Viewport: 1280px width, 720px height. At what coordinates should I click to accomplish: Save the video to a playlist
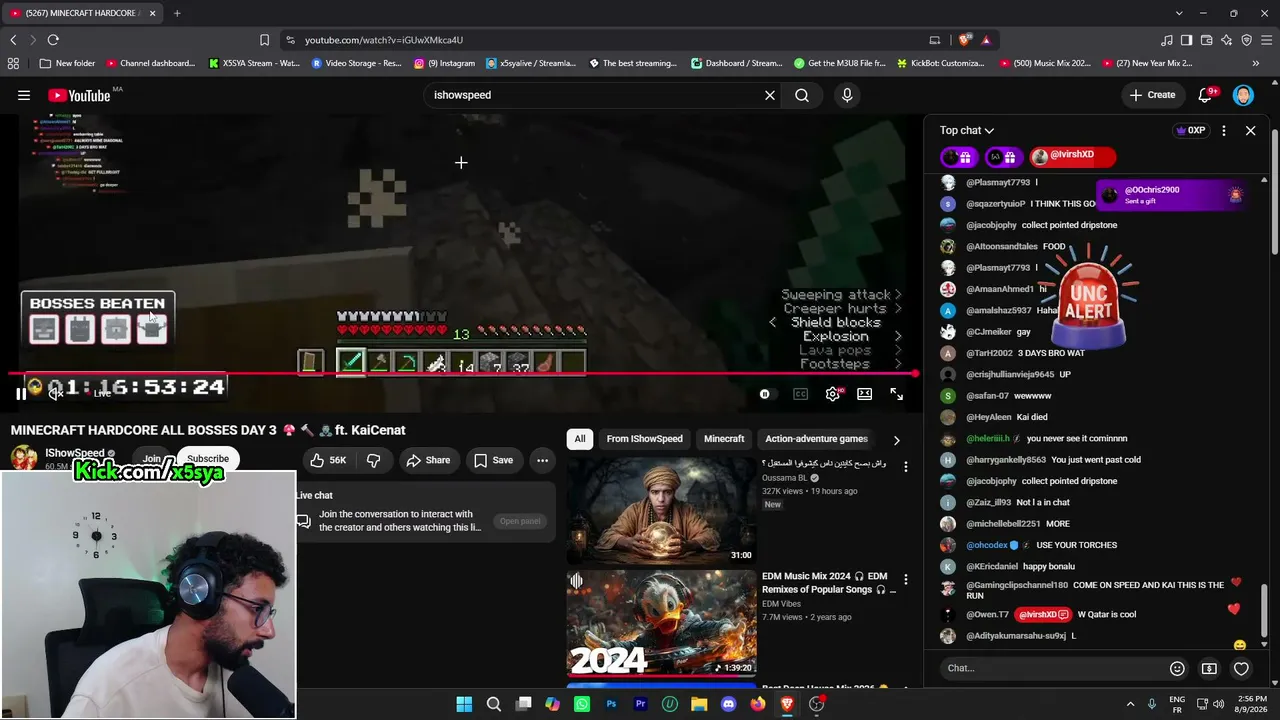tap(493, 460)
